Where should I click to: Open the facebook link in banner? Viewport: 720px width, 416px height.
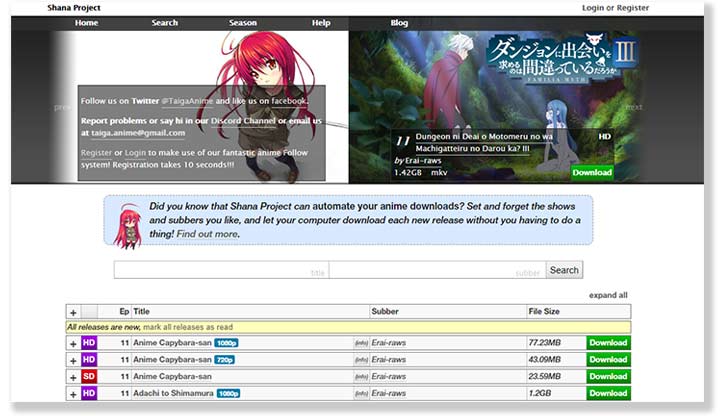[x=289, y=101]
